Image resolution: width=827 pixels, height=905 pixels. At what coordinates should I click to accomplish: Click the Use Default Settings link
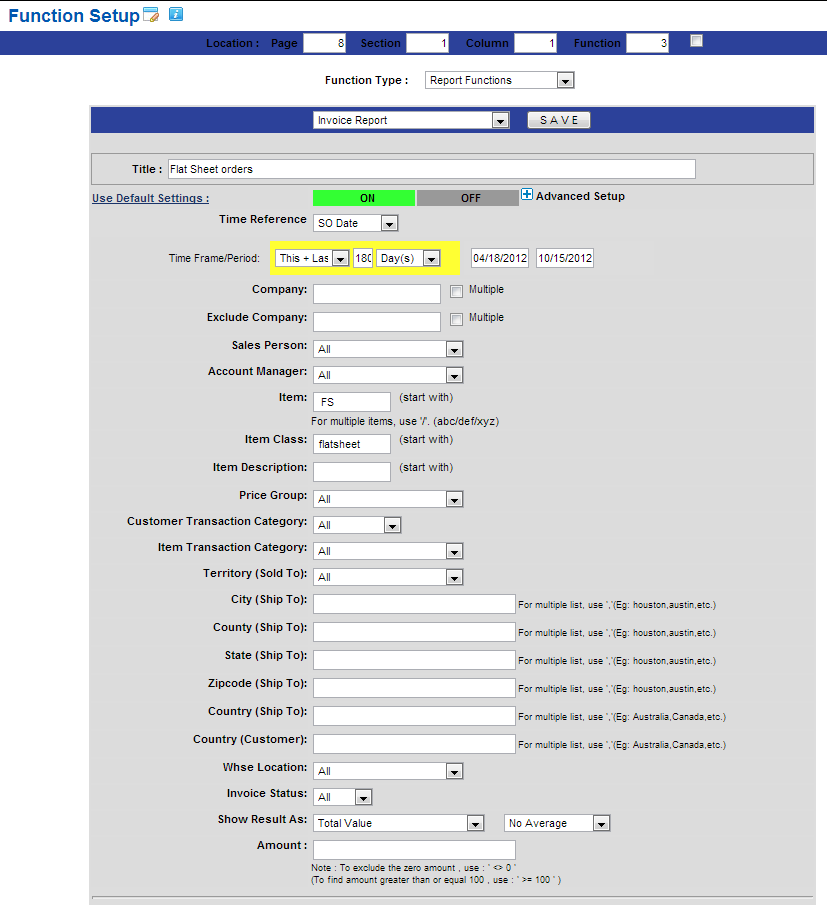pyautogui.click(x=150, y=198)
